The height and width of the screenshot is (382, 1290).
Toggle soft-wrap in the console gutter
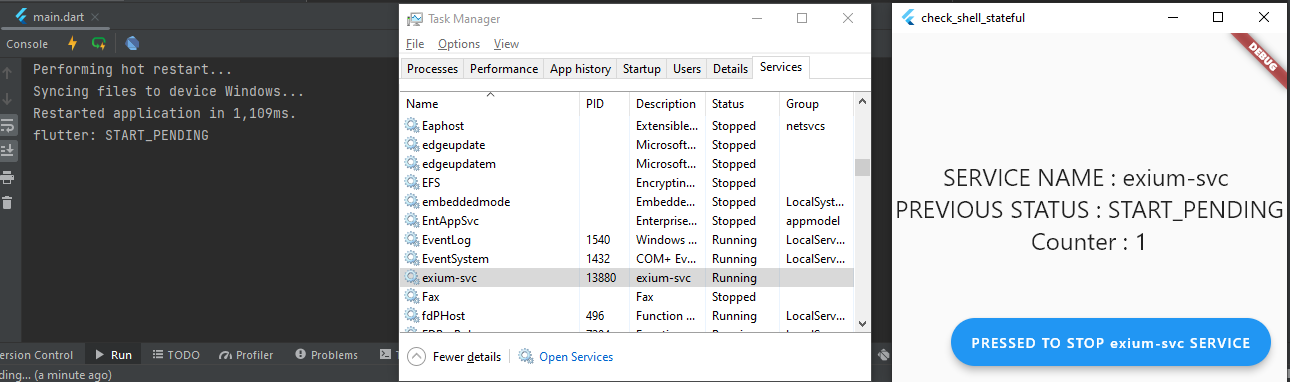(7, 126)
